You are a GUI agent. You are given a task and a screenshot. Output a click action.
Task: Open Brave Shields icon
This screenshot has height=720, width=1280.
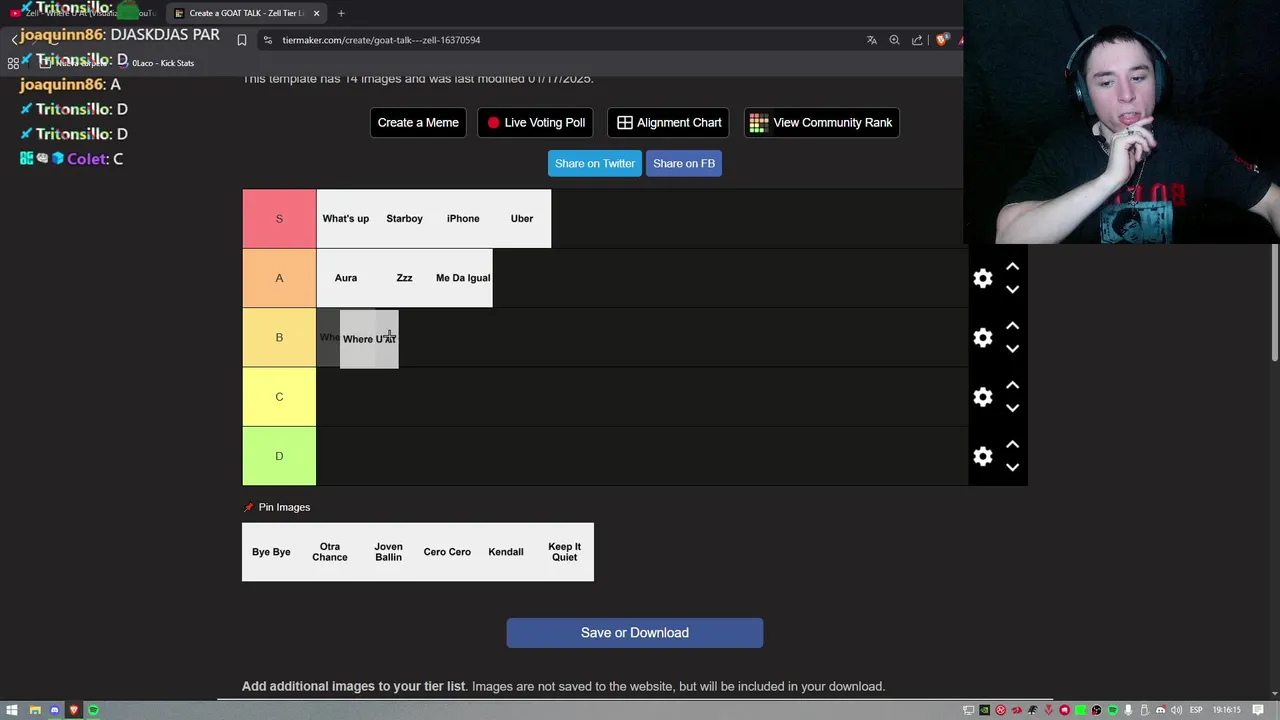[x=941, y=40]
